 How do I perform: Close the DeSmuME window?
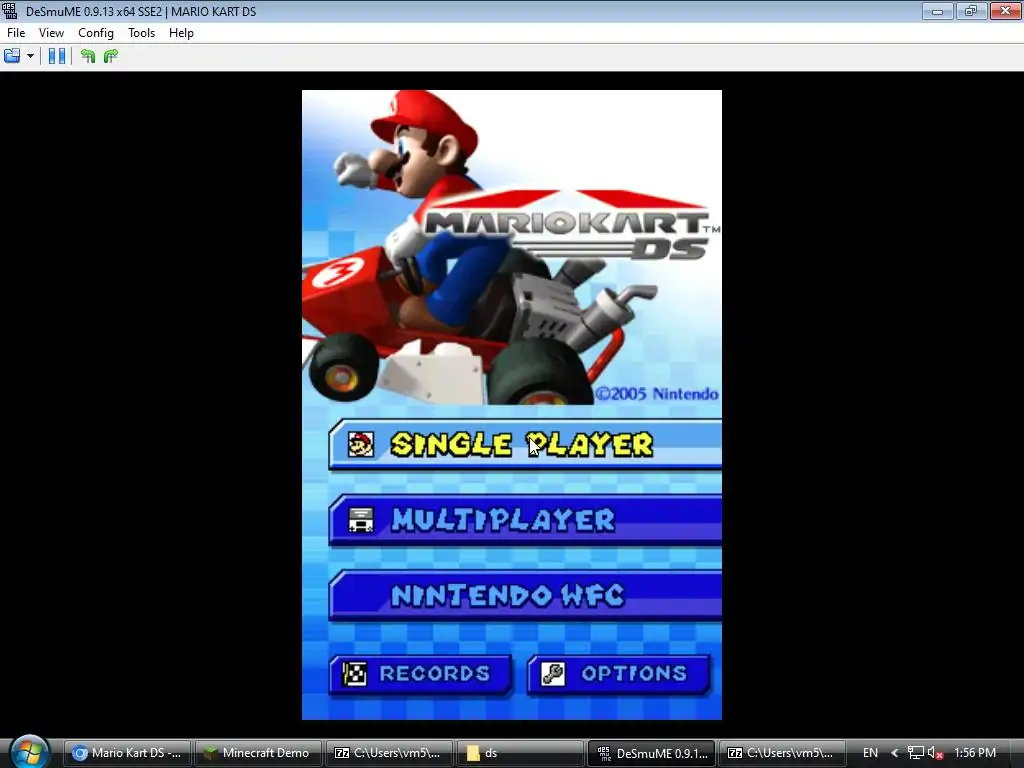click(x=1005, y=10)
